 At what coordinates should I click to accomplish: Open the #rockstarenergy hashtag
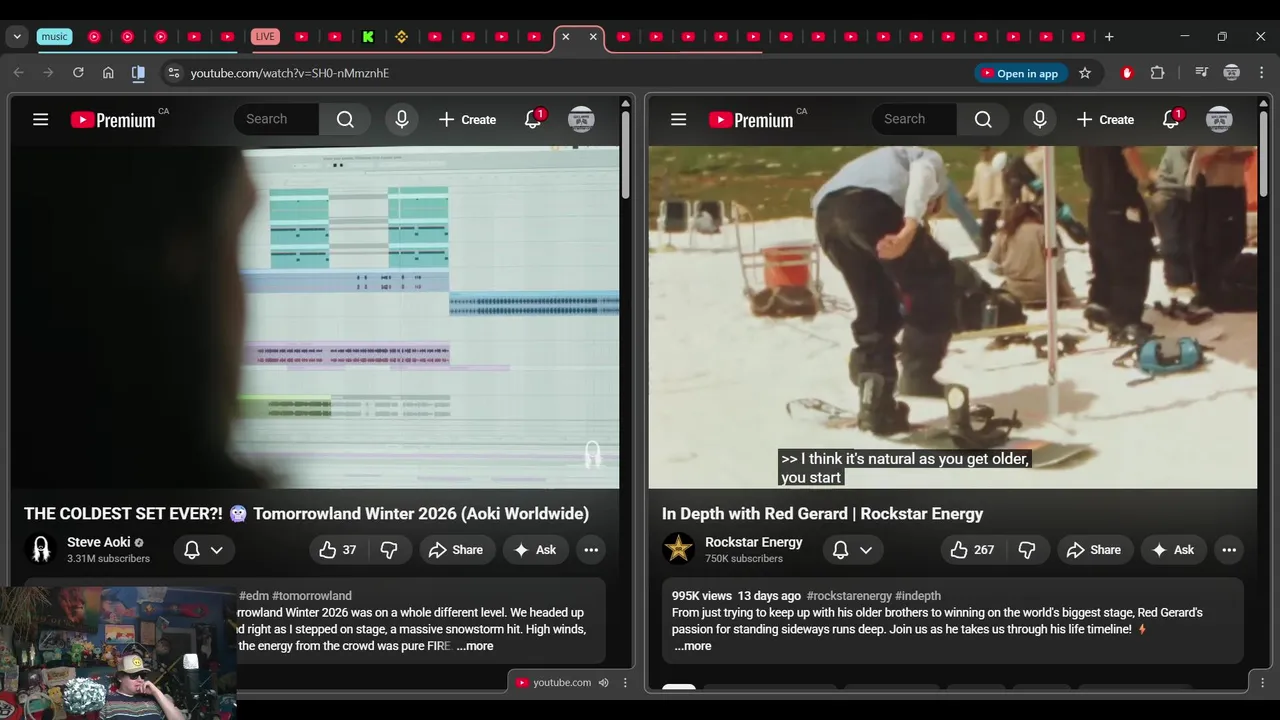849,596
